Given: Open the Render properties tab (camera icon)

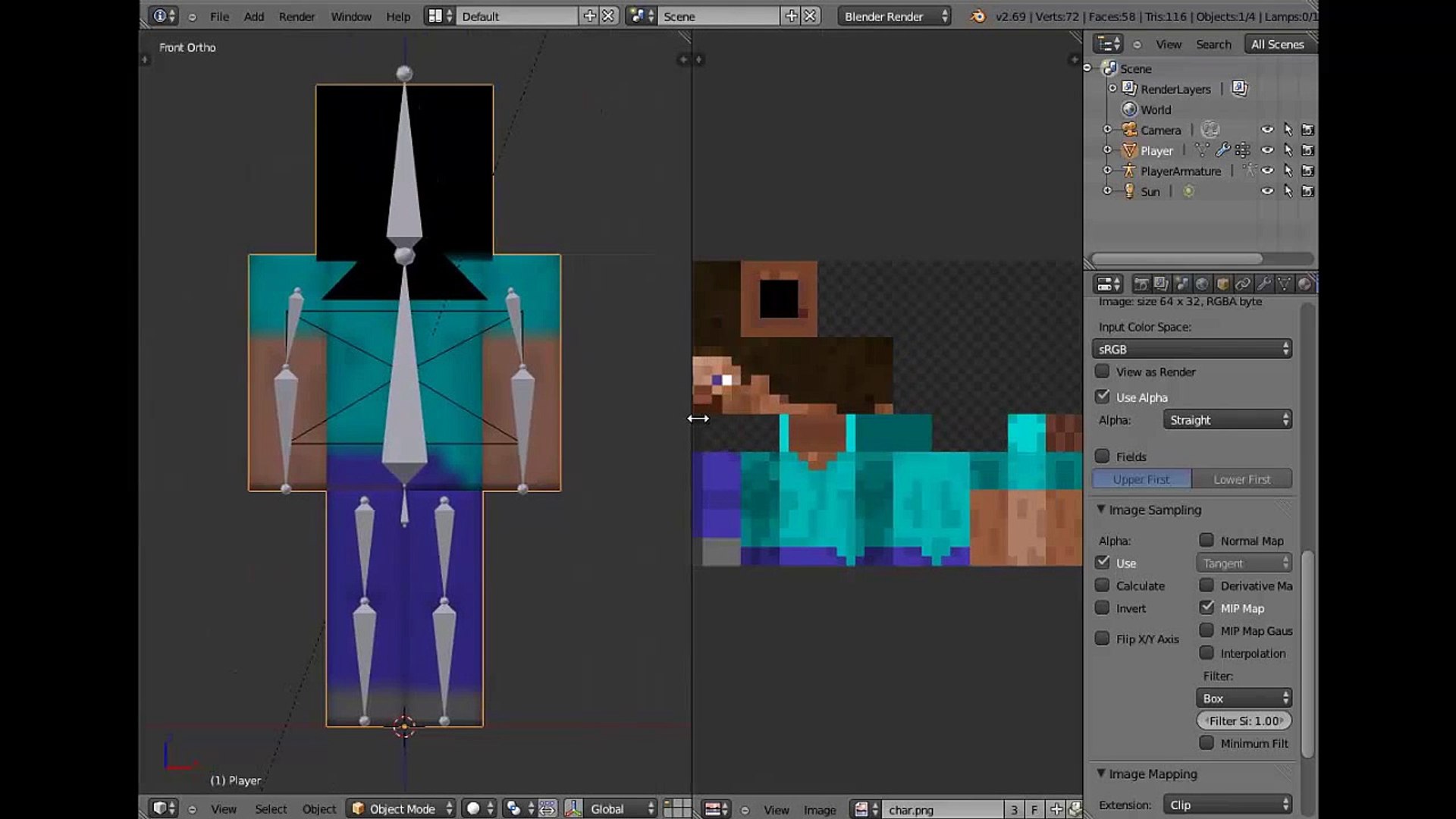Looking at the screenshot, I should pos(1141,284).
